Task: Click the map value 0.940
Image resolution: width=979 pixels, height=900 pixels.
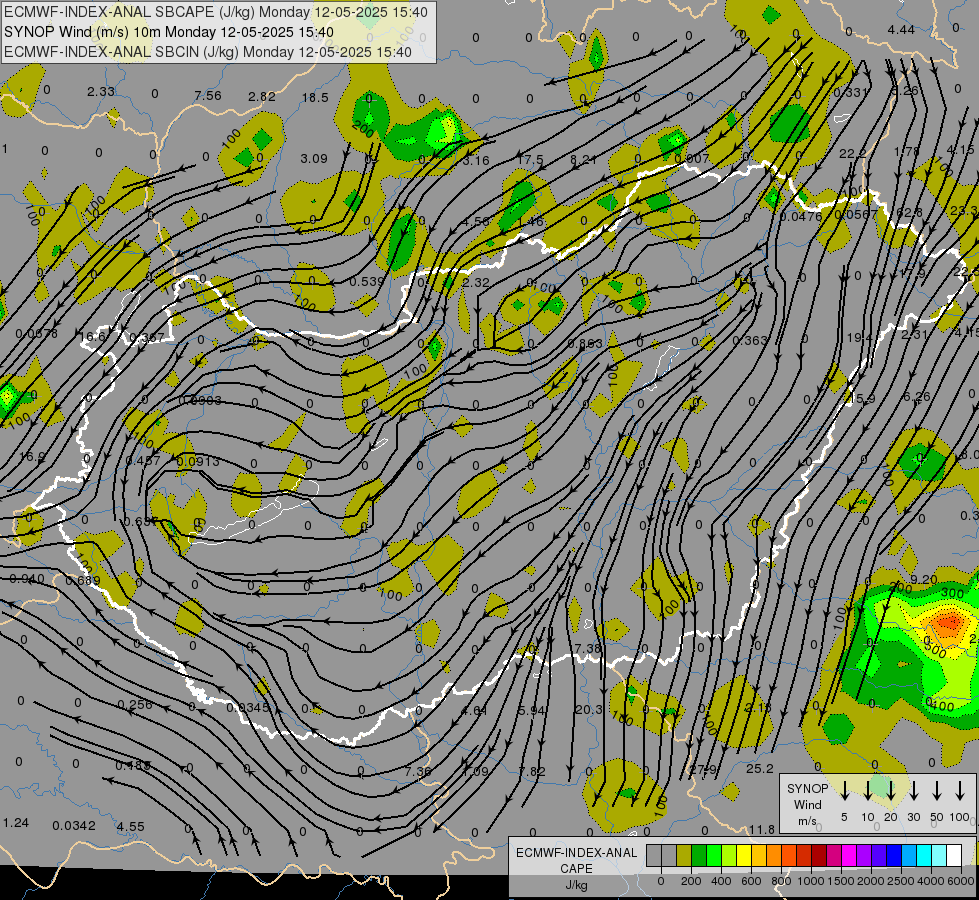Action: click(x=27, y=579)
